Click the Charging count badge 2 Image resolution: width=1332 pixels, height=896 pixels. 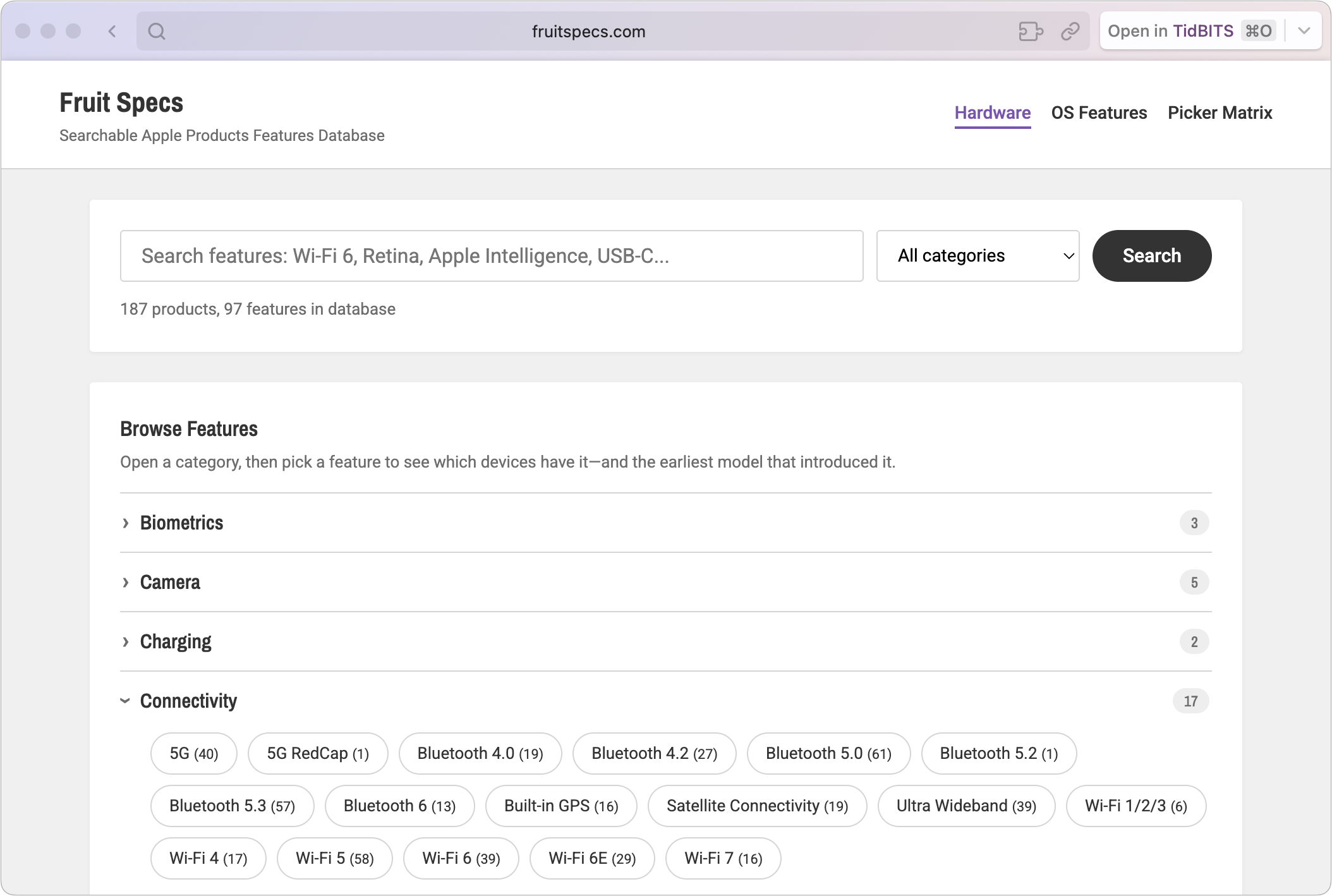1194,642
